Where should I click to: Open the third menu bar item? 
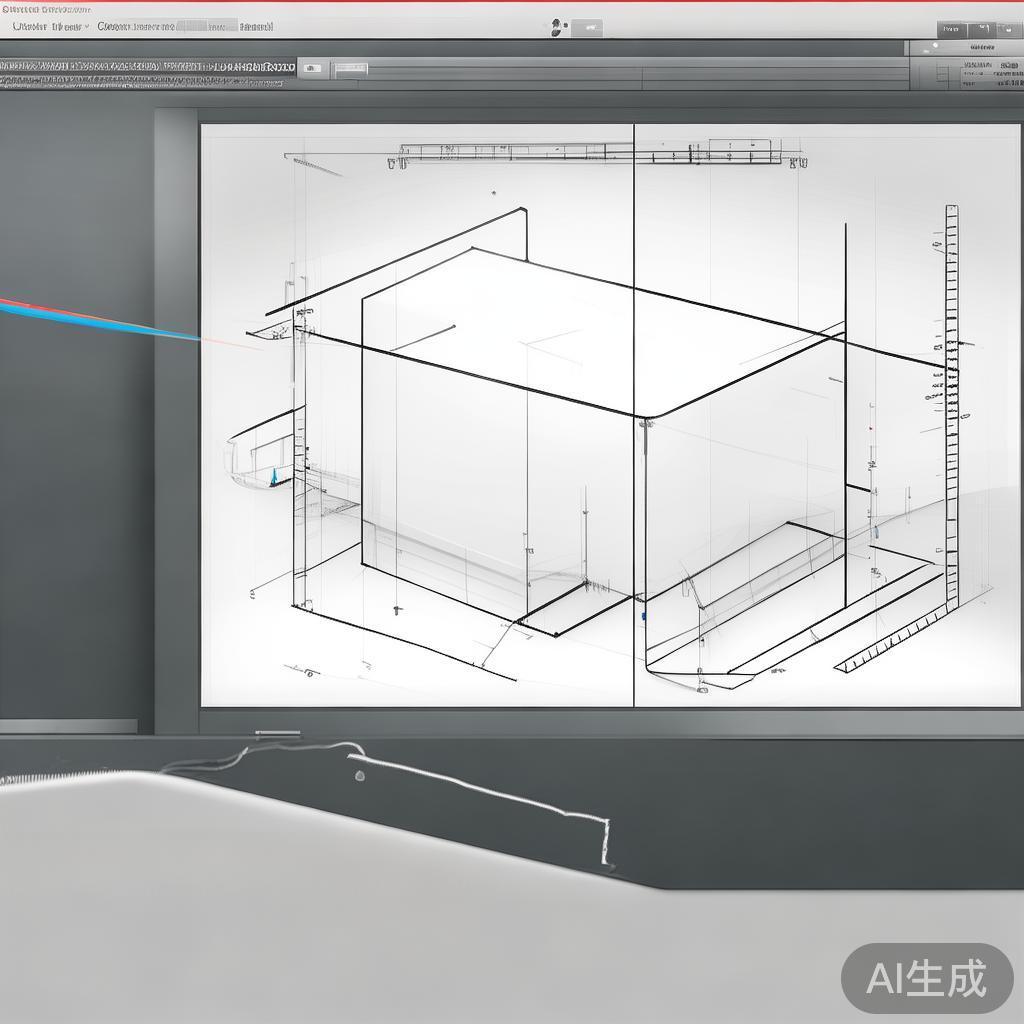point(136,27)
